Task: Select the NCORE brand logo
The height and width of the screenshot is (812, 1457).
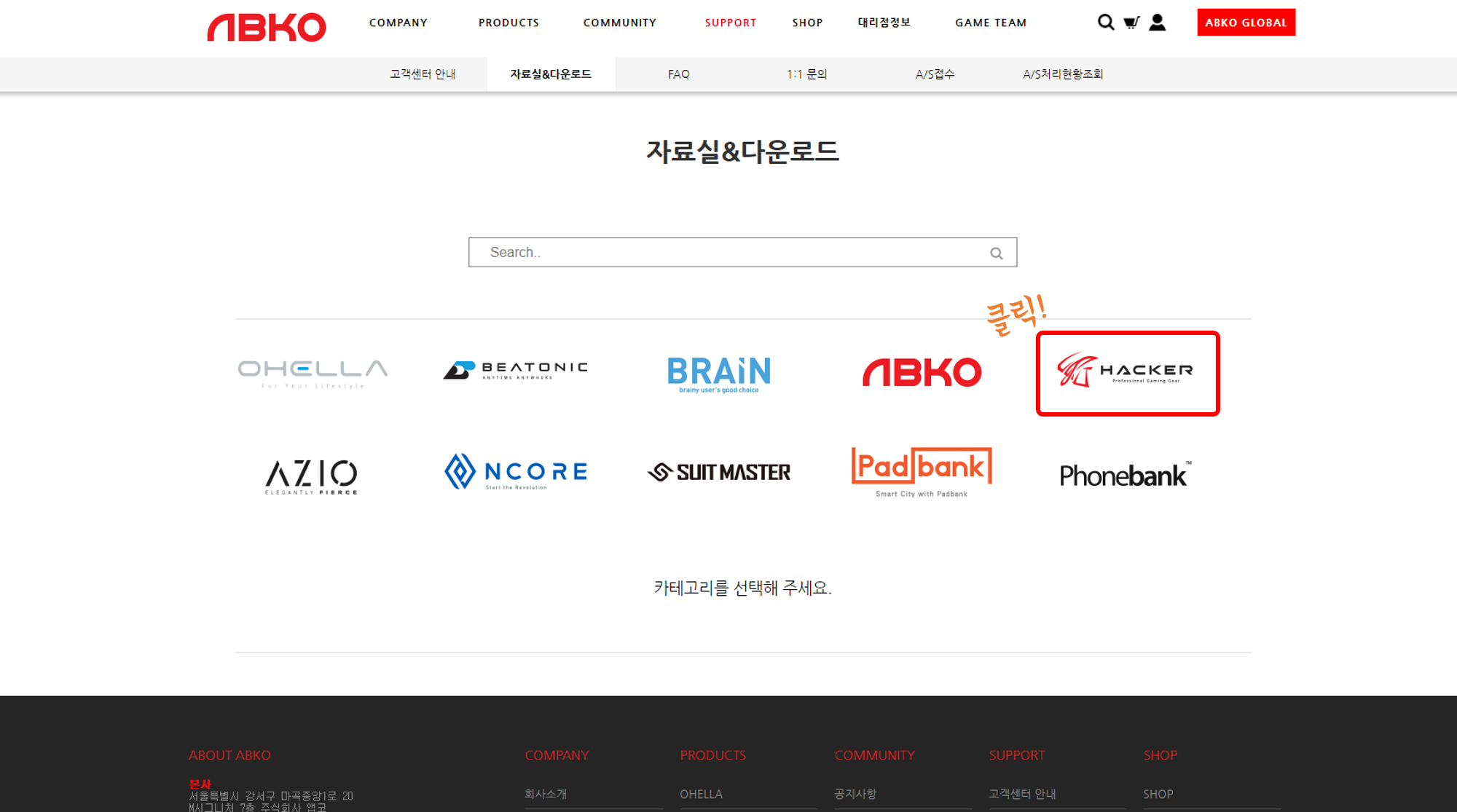Action: pyautogui.click(x=516, y=472)
